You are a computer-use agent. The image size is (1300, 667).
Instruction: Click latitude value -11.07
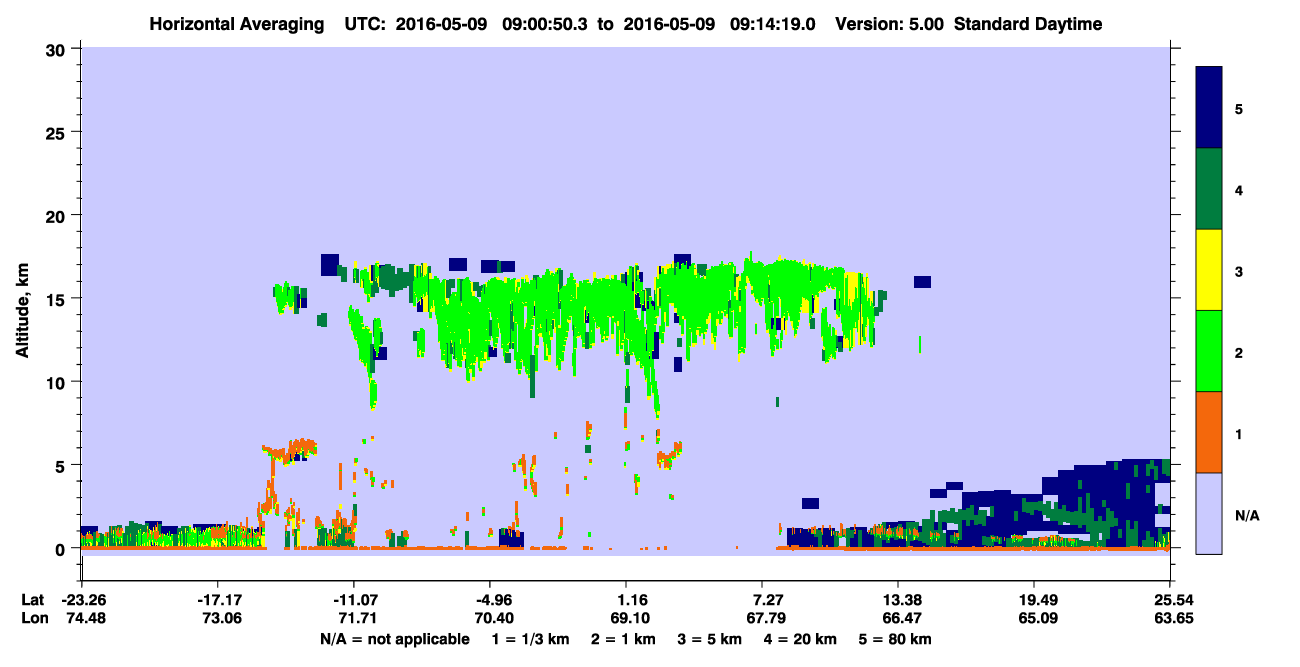pos(353,600)
